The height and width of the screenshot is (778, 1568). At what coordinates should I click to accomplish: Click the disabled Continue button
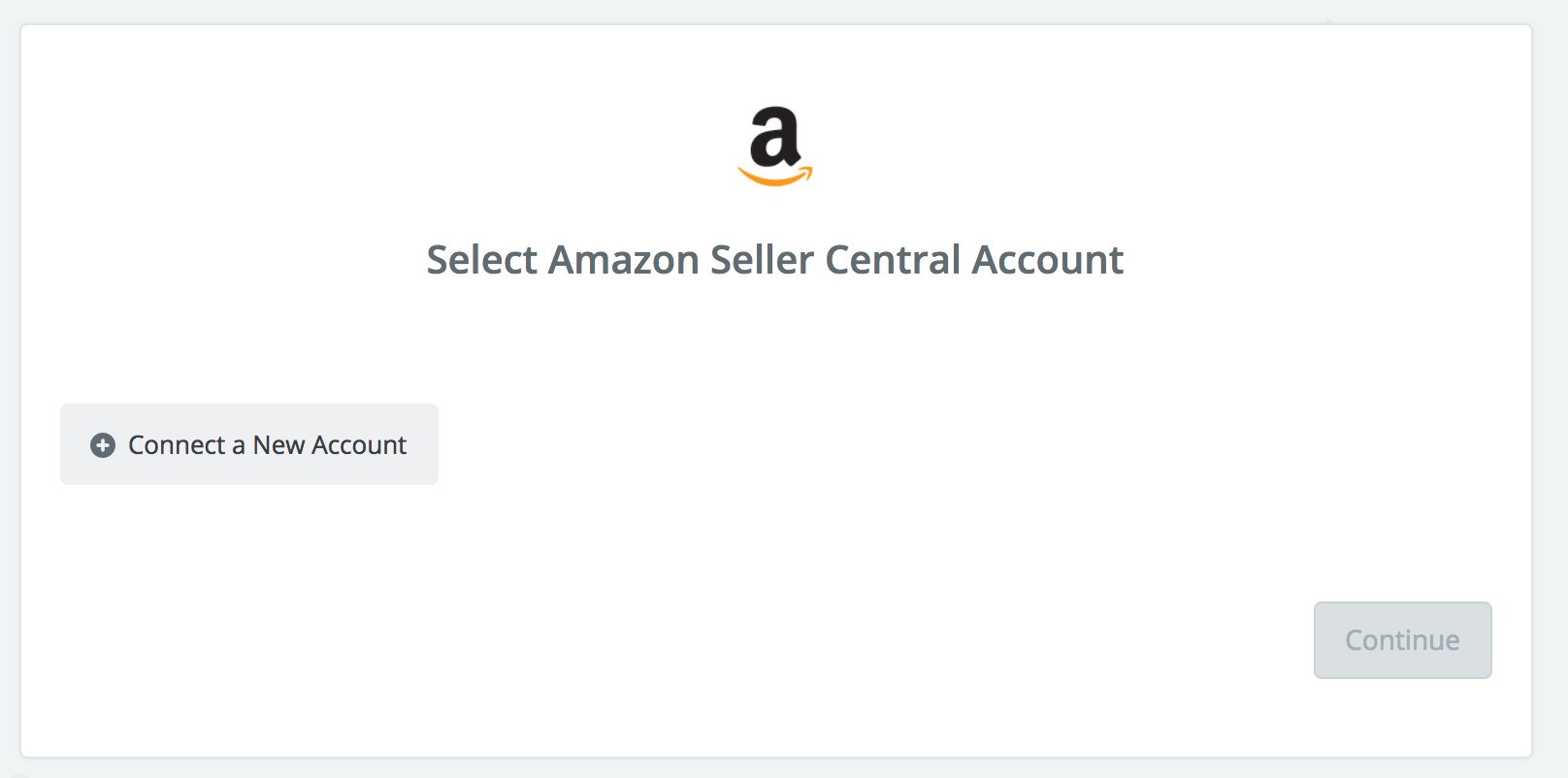[1402, 640]
